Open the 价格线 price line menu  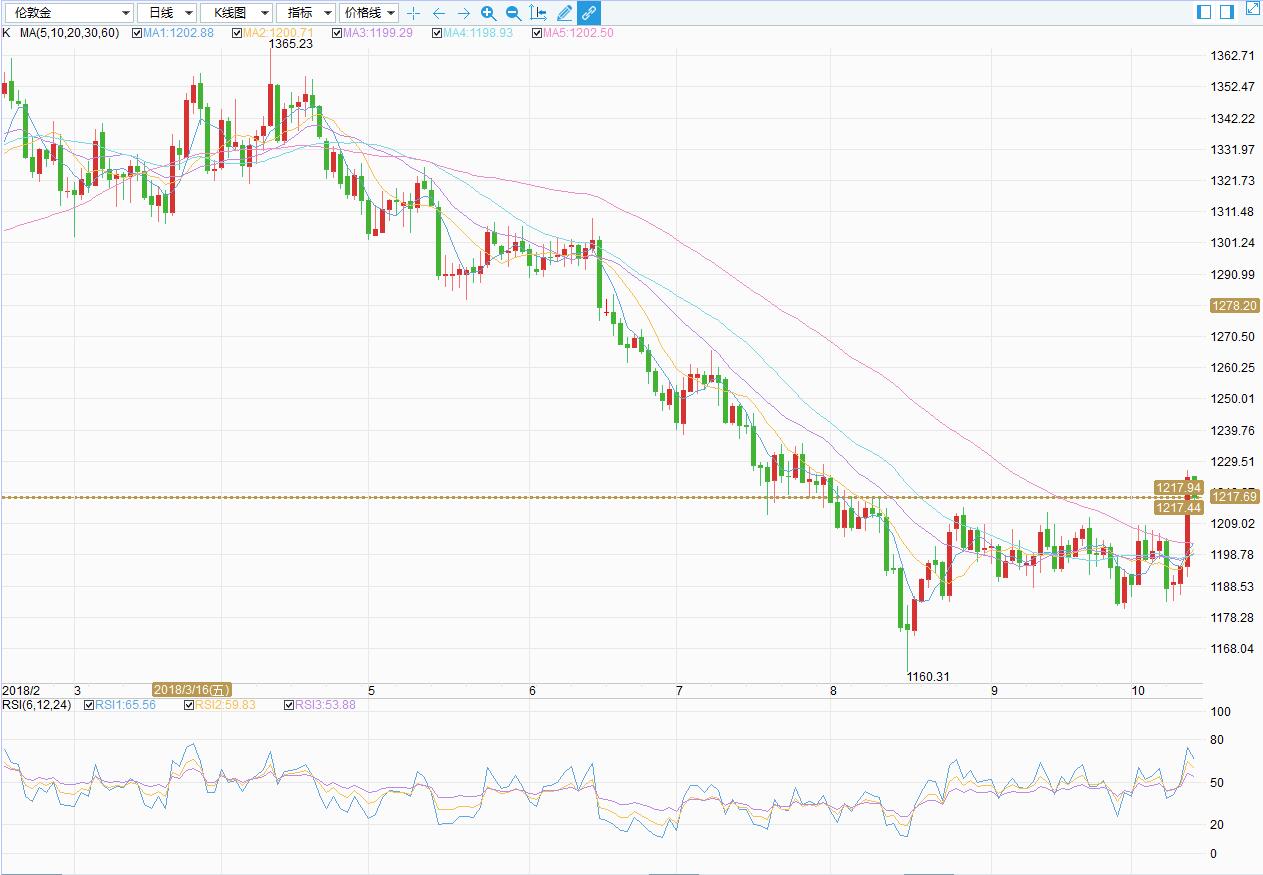(x=369, y=13)
